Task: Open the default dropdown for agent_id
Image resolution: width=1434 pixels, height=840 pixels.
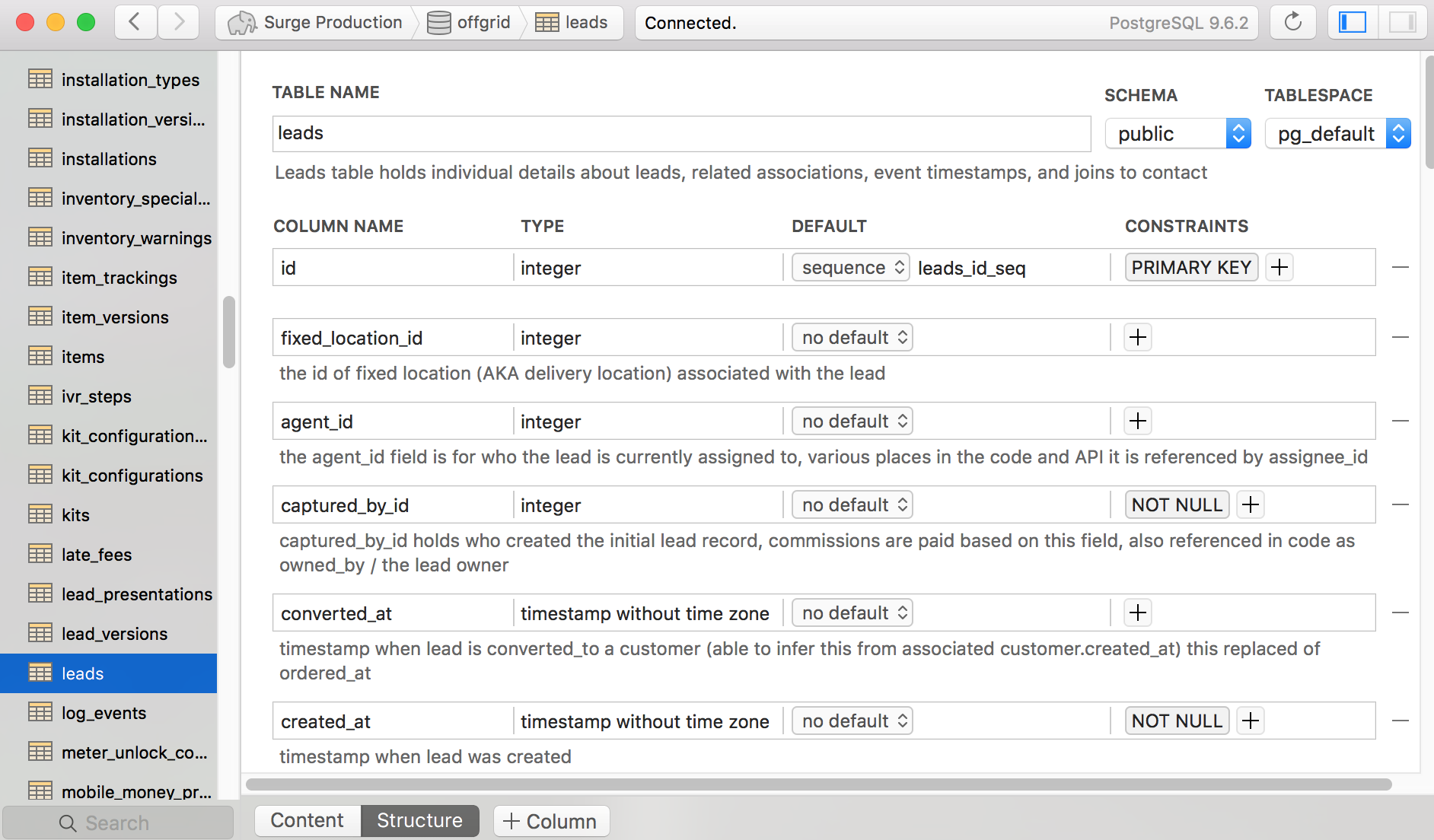Action: pyautogui.click(x=852, y=421)
